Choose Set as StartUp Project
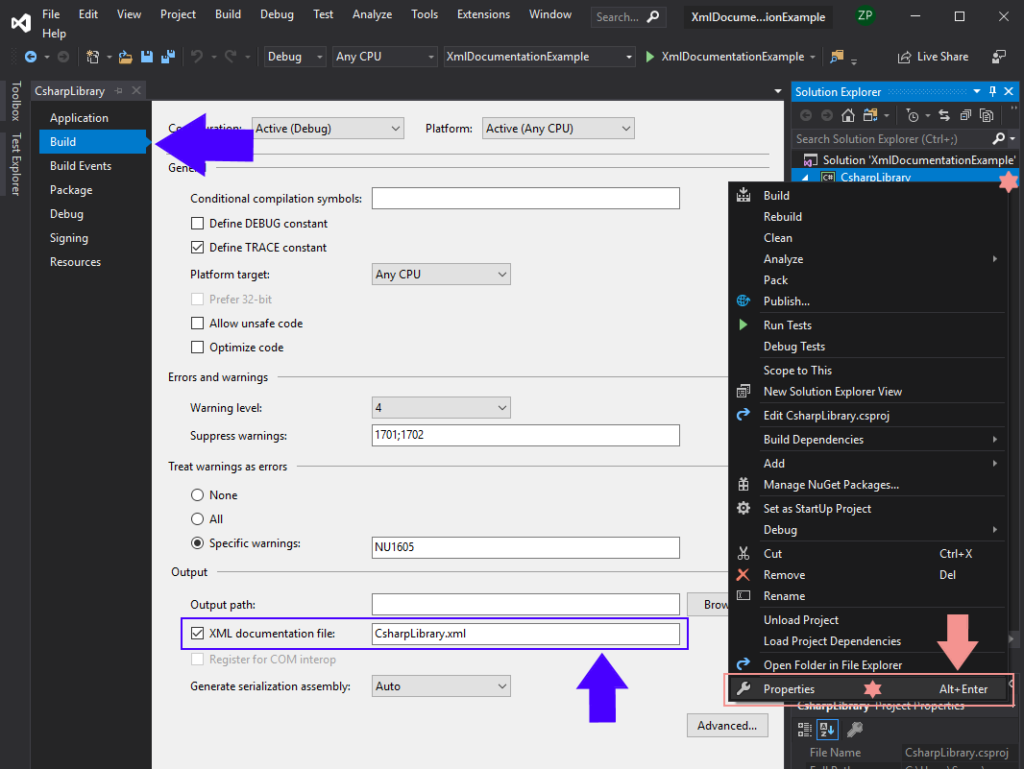Viewport: 1024px width, 769px height. point(817,509)
